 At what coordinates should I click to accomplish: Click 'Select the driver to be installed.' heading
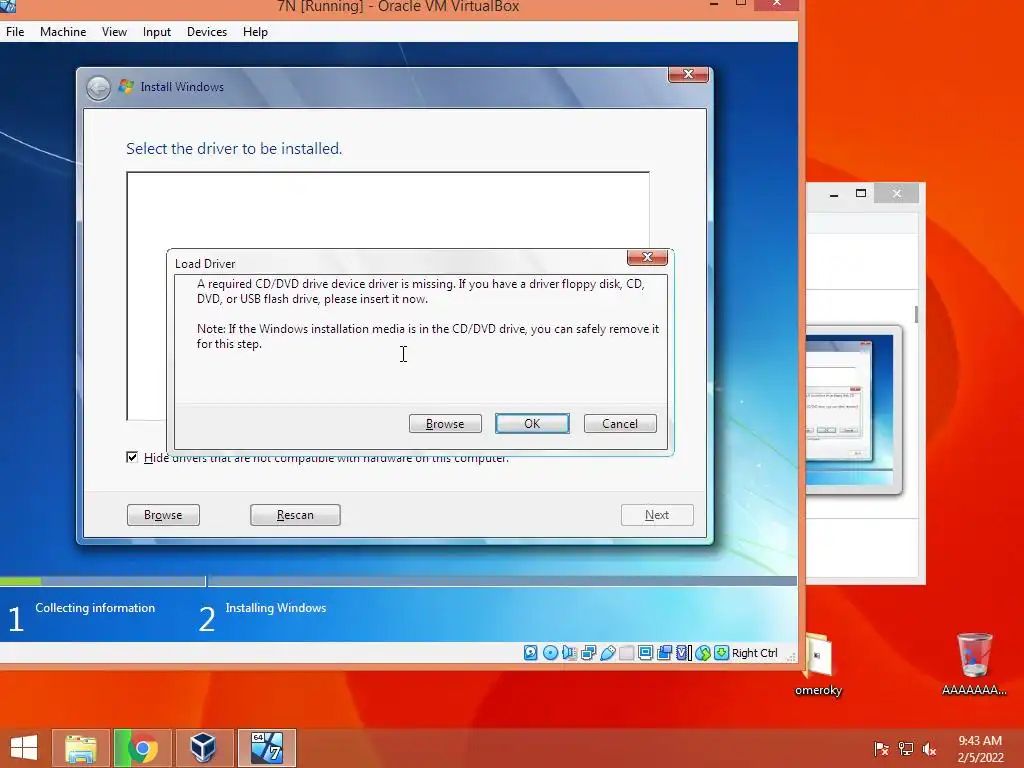pos(234,148)
